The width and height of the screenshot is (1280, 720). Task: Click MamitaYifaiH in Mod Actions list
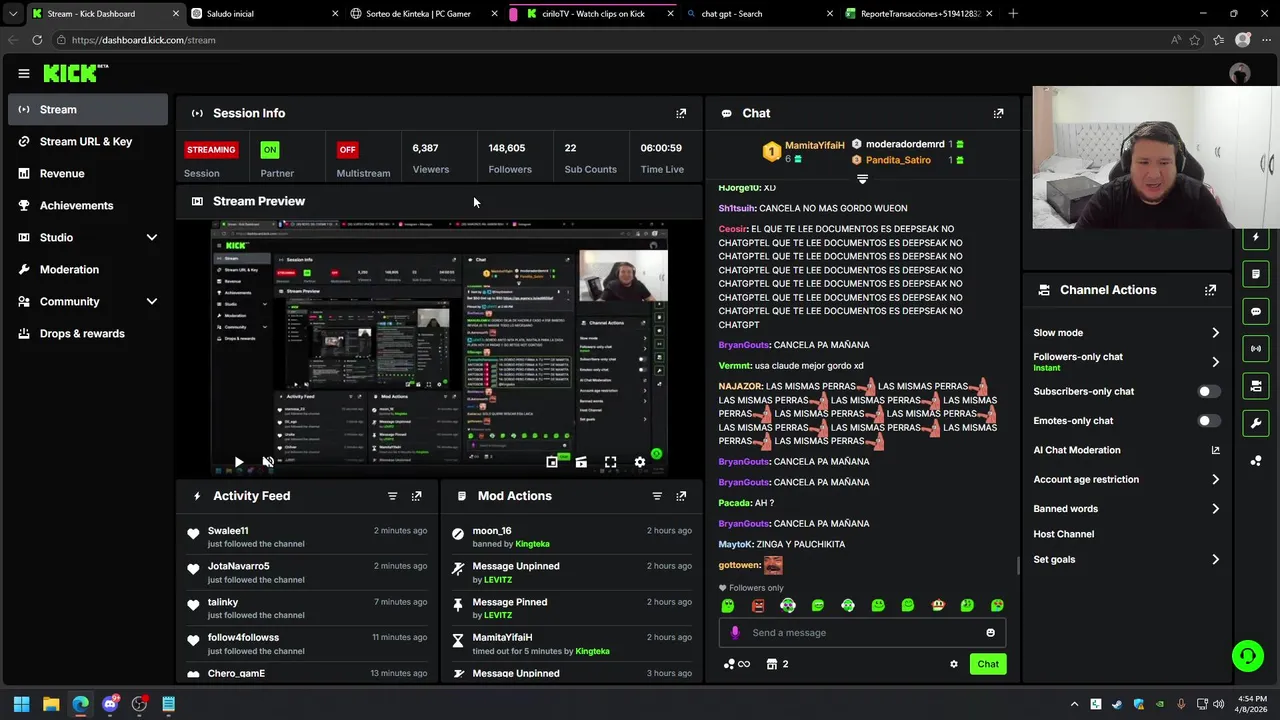502,637
